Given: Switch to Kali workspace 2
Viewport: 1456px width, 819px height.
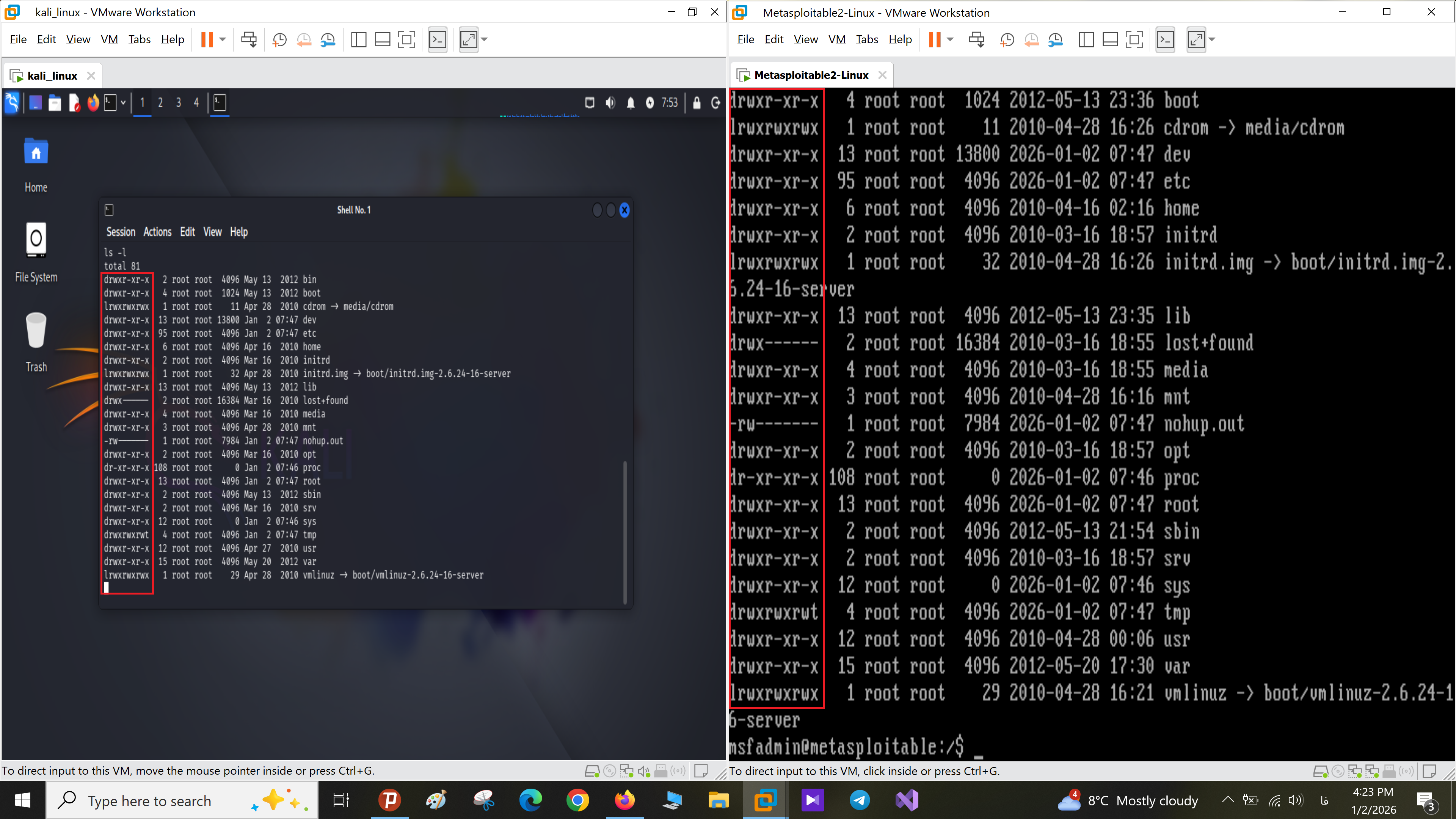Looking at the screenshot, I should click(x=160, y=103).
